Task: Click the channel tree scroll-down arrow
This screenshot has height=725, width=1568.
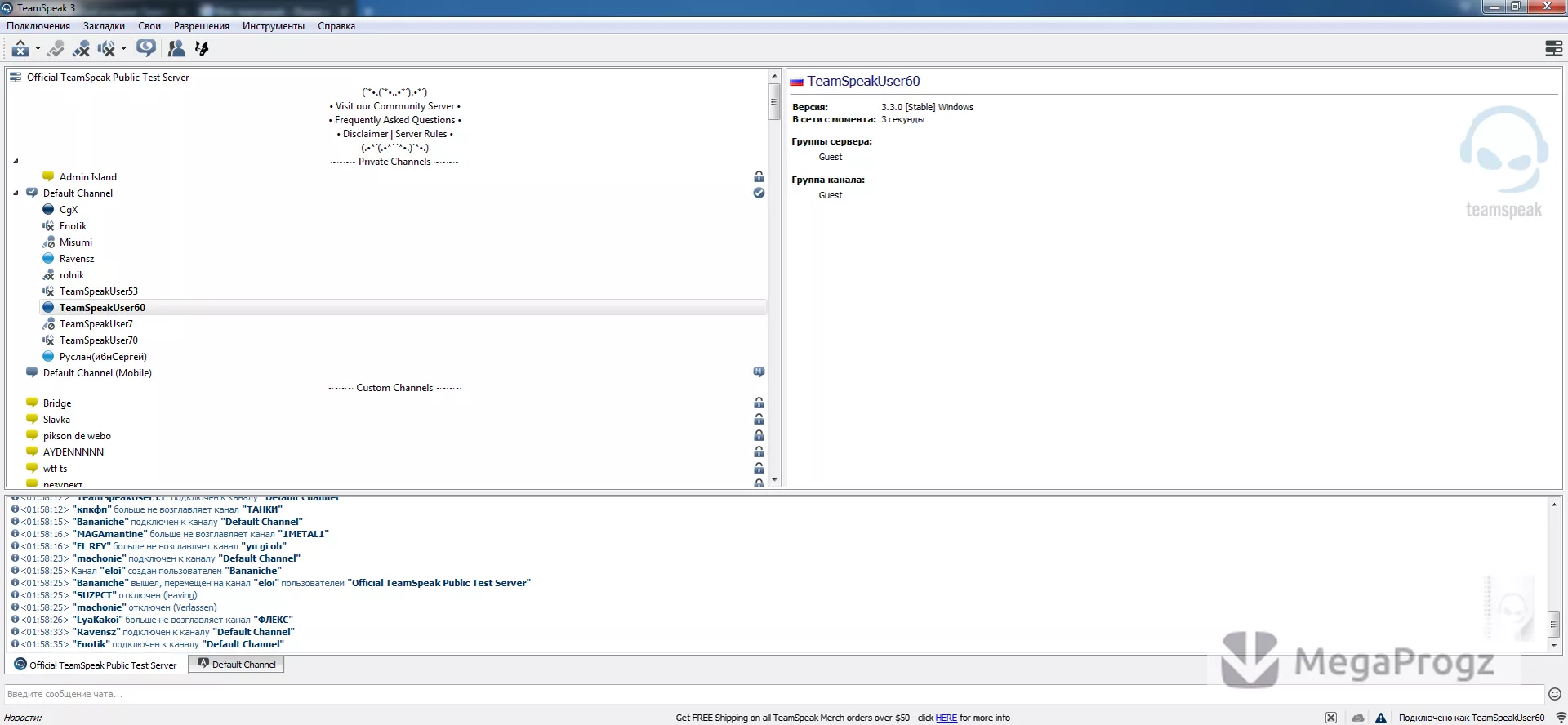Action: (774, 480)
